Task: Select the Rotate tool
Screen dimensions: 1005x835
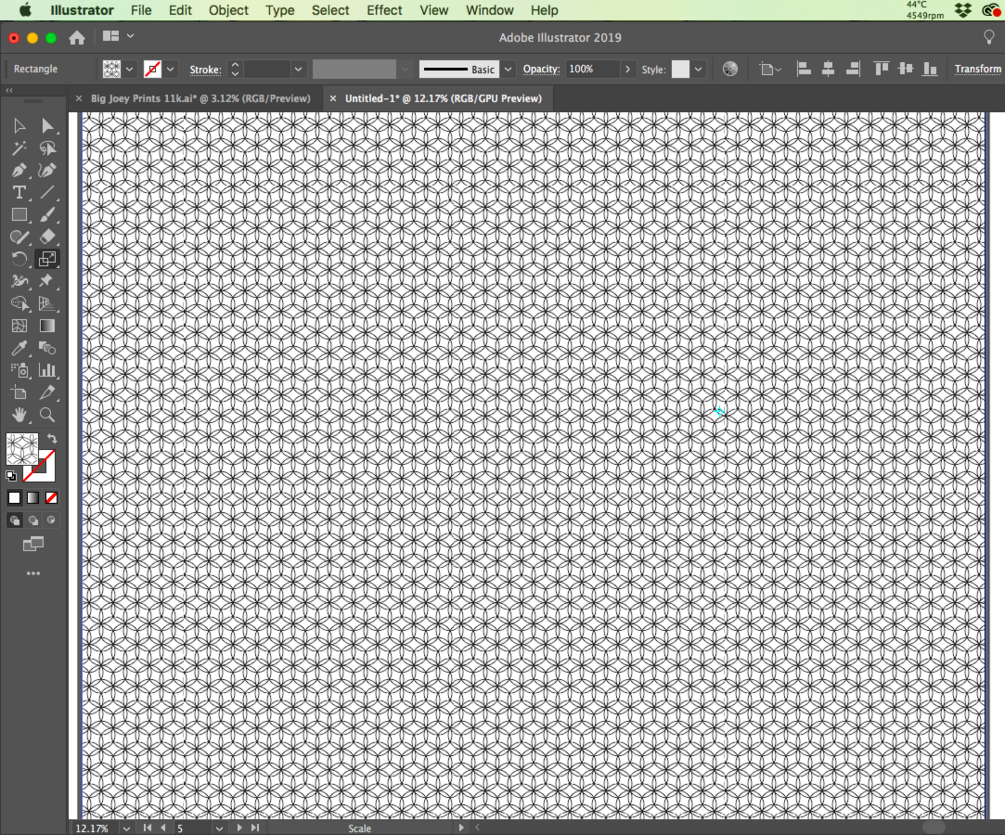Action: (19, 259)
